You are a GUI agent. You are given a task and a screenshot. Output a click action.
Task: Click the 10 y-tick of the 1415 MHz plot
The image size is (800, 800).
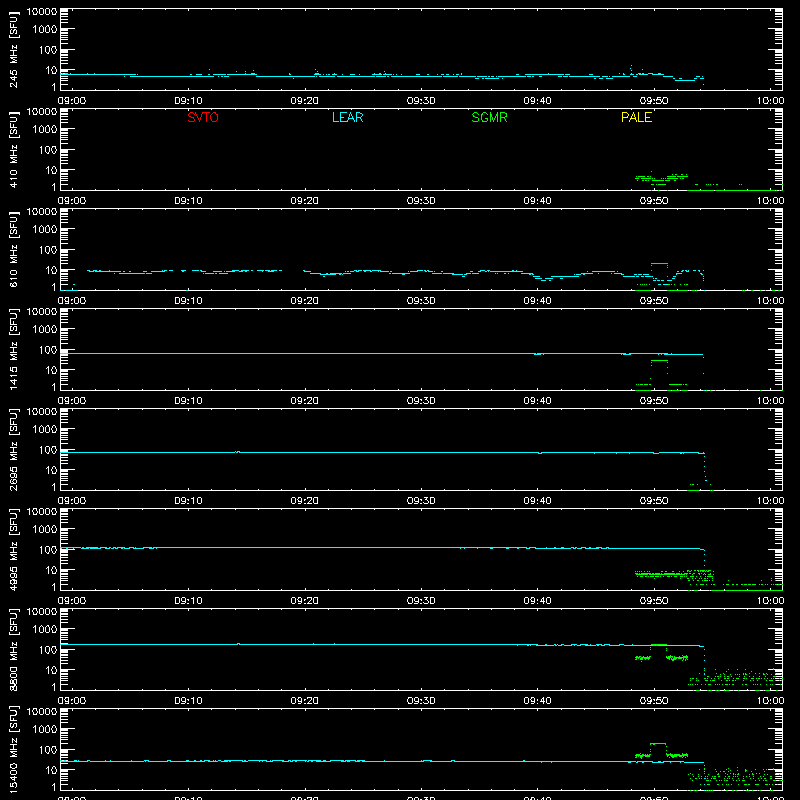51,370
